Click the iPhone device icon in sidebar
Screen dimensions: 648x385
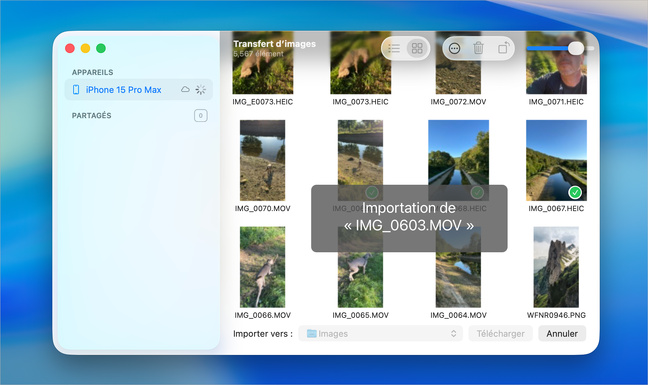point(76,90)
